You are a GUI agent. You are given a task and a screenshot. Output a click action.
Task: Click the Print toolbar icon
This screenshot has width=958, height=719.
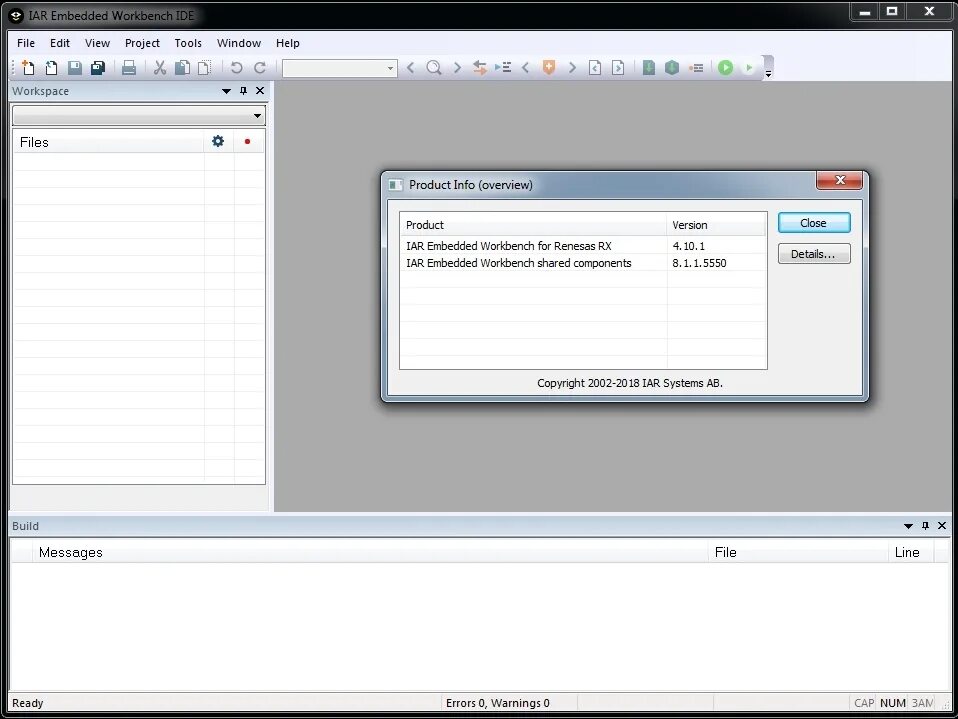128,68
